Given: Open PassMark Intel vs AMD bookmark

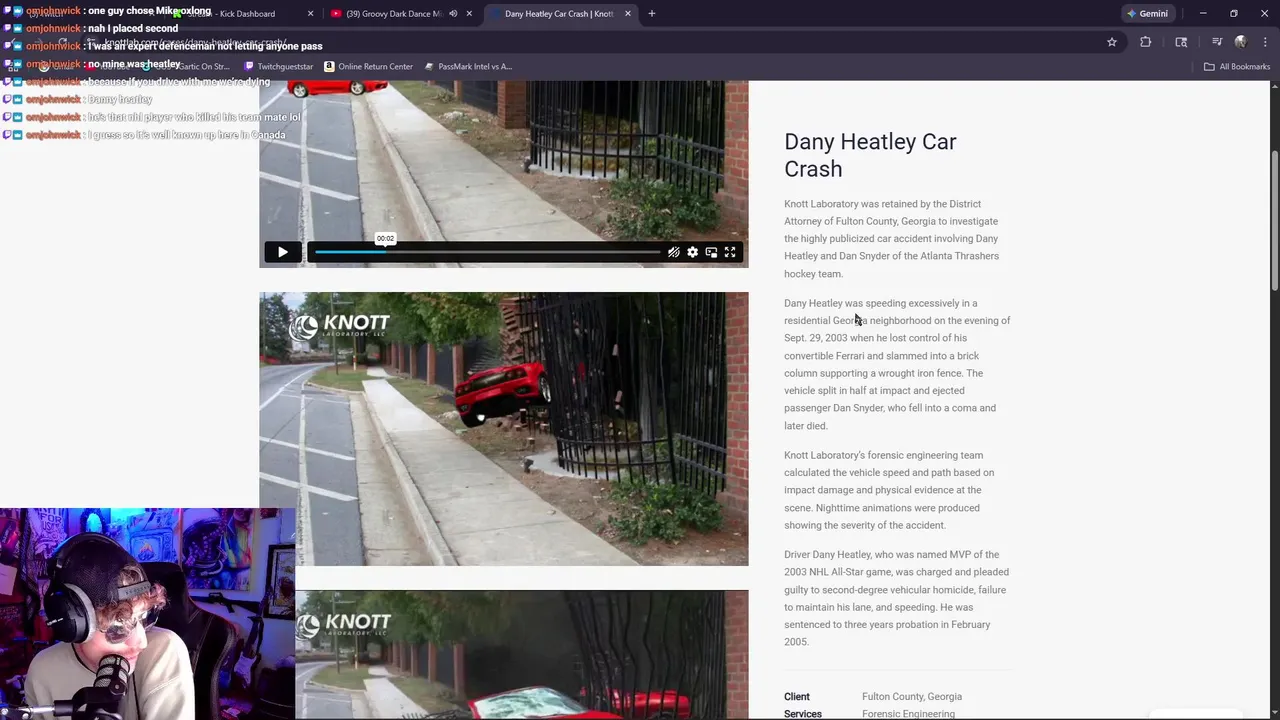Looking at the screenshot, I should point(468,67).
